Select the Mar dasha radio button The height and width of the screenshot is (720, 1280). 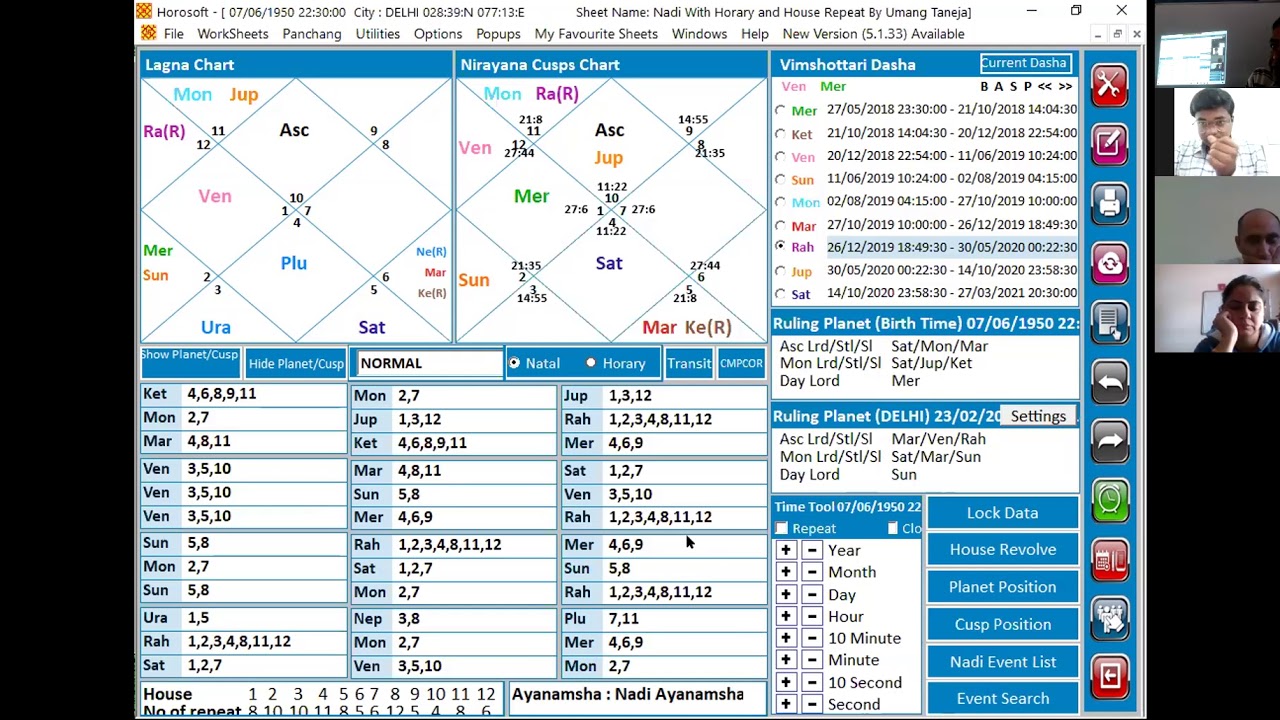point(781,225)
